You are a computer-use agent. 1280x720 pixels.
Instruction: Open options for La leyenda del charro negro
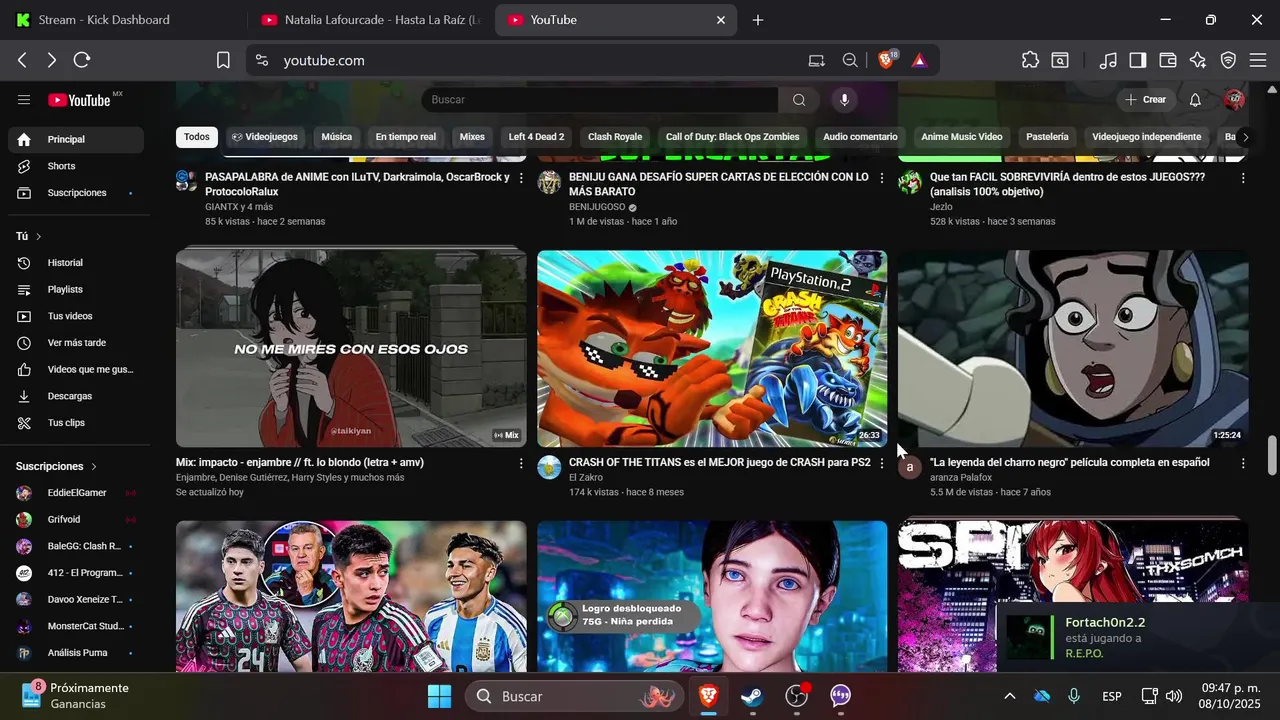pyautogui.click(x=1243, y=464)
